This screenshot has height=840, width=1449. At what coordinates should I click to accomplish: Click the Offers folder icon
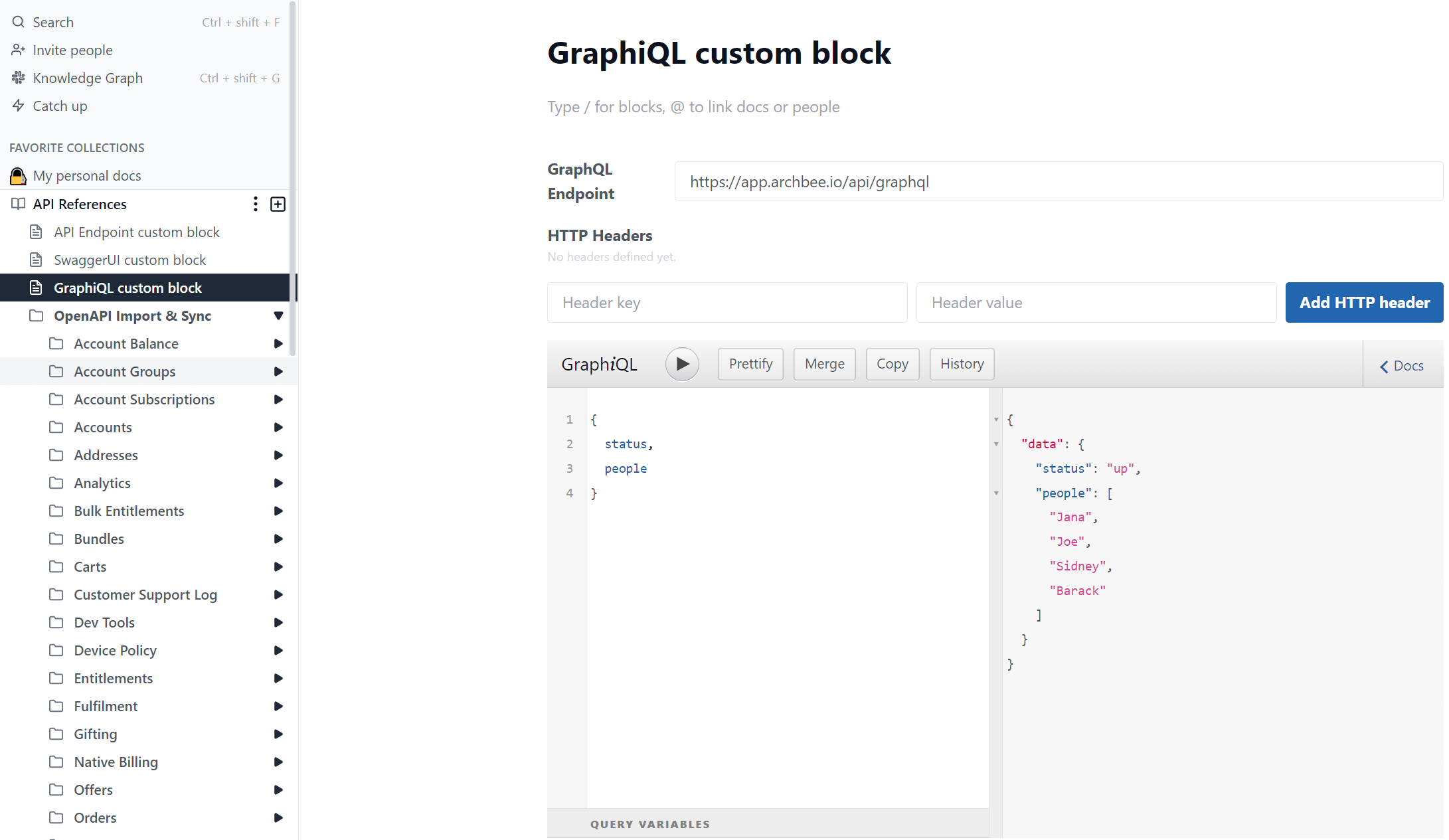click(56, 790)
